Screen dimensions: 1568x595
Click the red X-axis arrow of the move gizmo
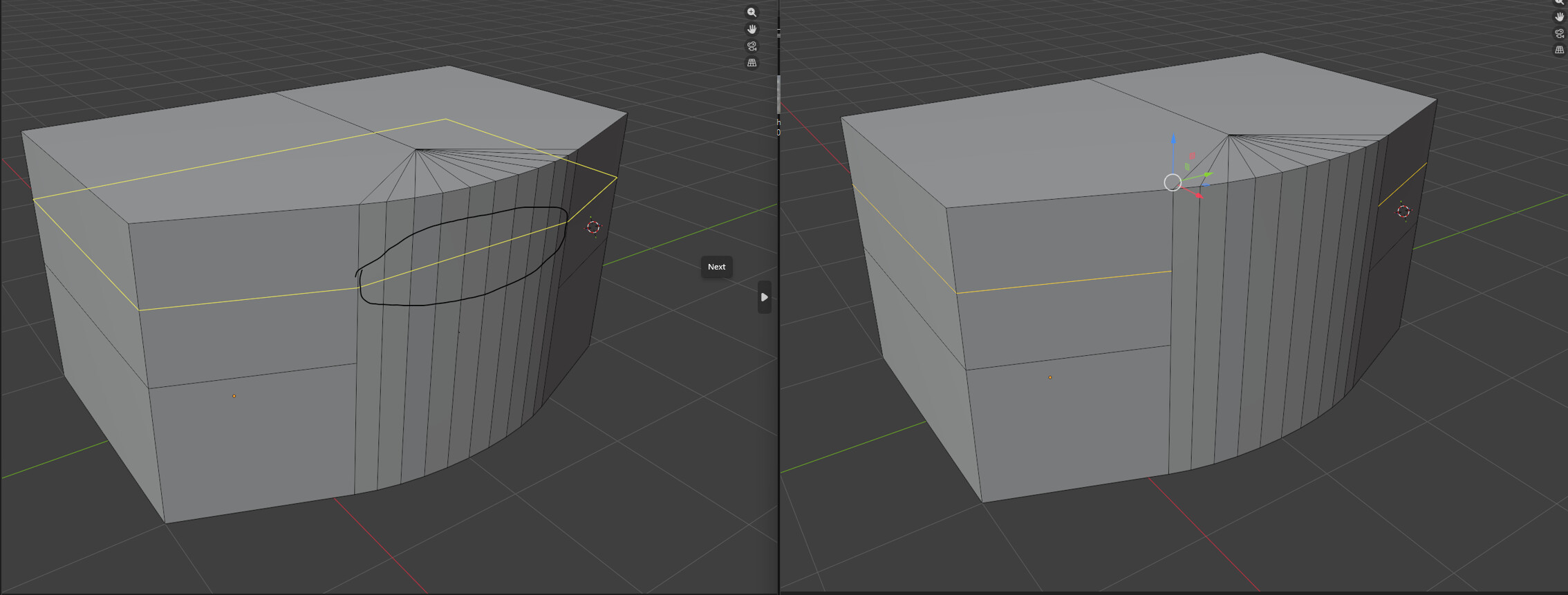[x=1200, y=196]
